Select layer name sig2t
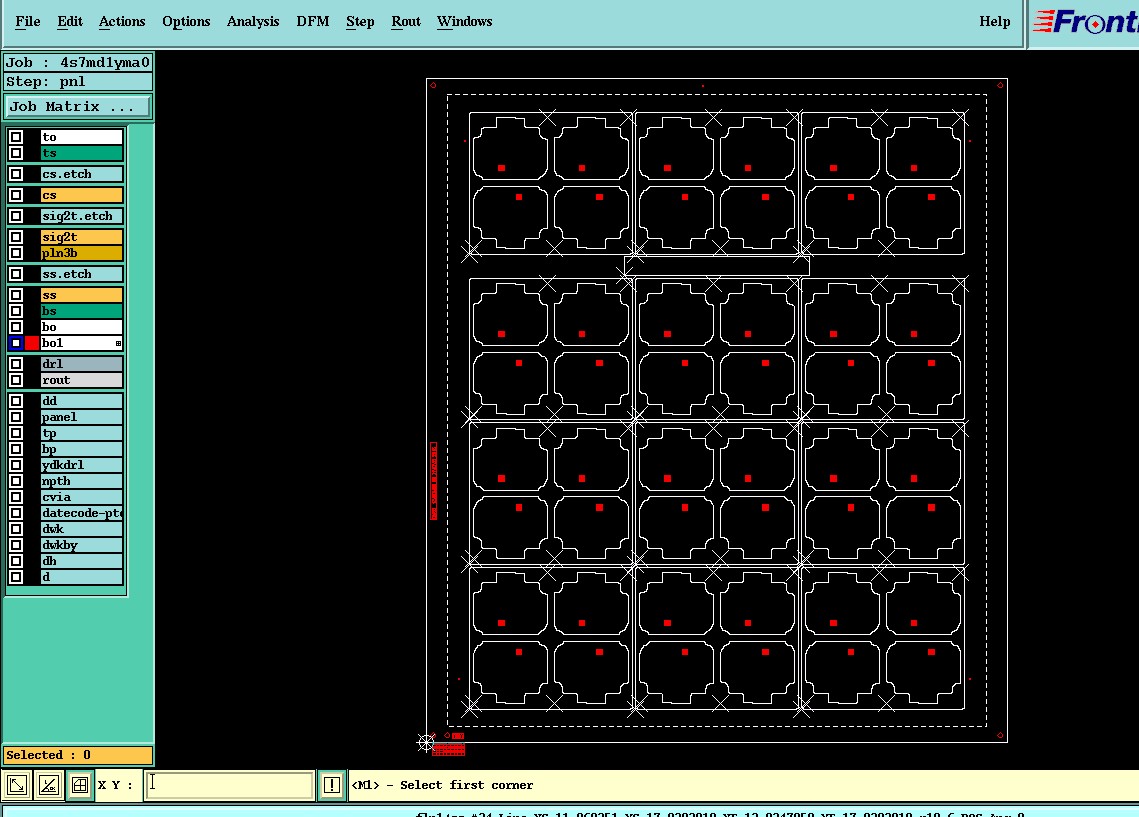1139x817 pixels. [81, 237]
